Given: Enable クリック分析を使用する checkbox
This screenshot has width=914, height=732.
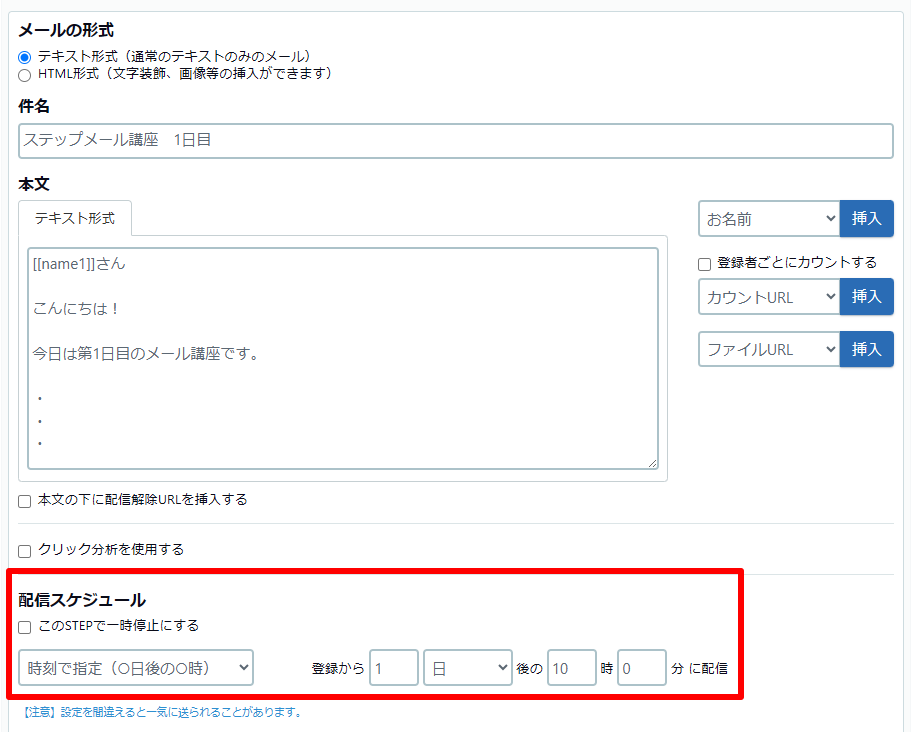Looking at the screenshot, I should [24, 551].
